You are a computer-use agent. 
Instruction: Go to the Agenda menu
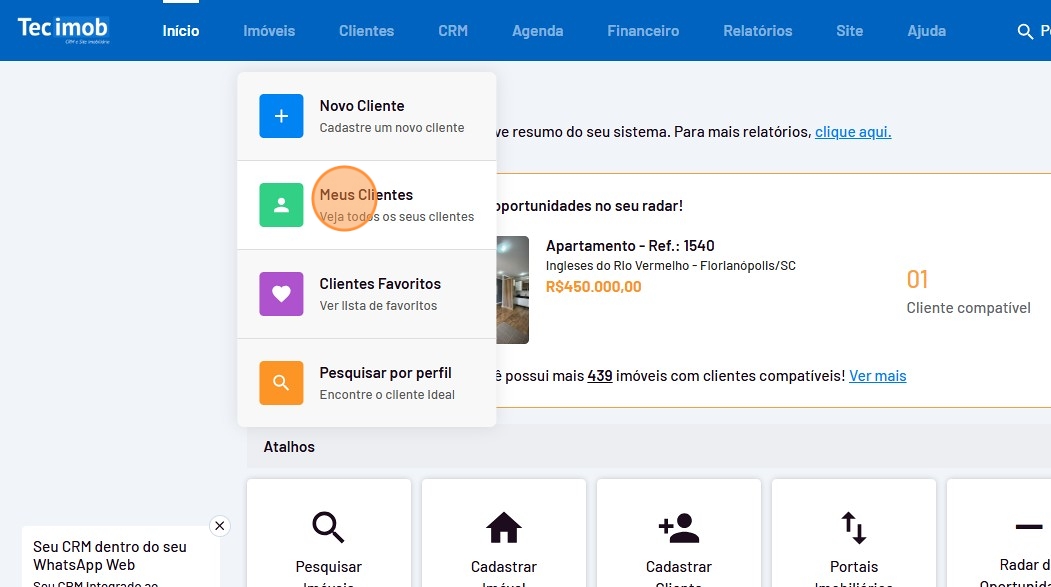(537, 31)
